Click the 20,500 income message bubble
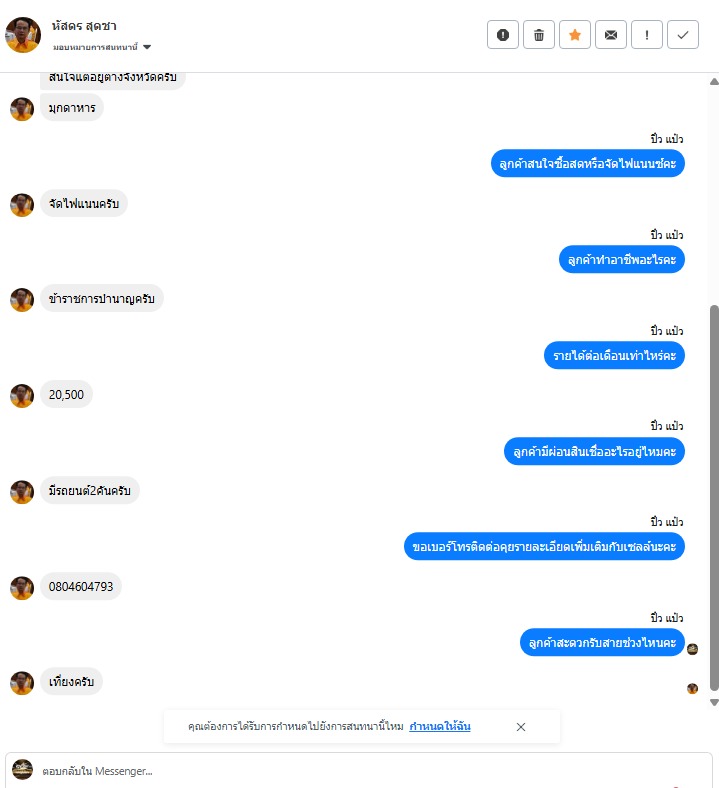 pos(66,395)
